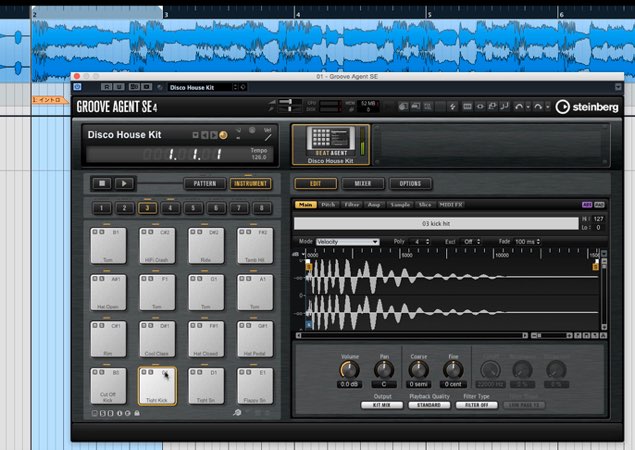Click the undo arrow icon in toolbar
The height and width of the screenshot is (450, 635).
518,107
